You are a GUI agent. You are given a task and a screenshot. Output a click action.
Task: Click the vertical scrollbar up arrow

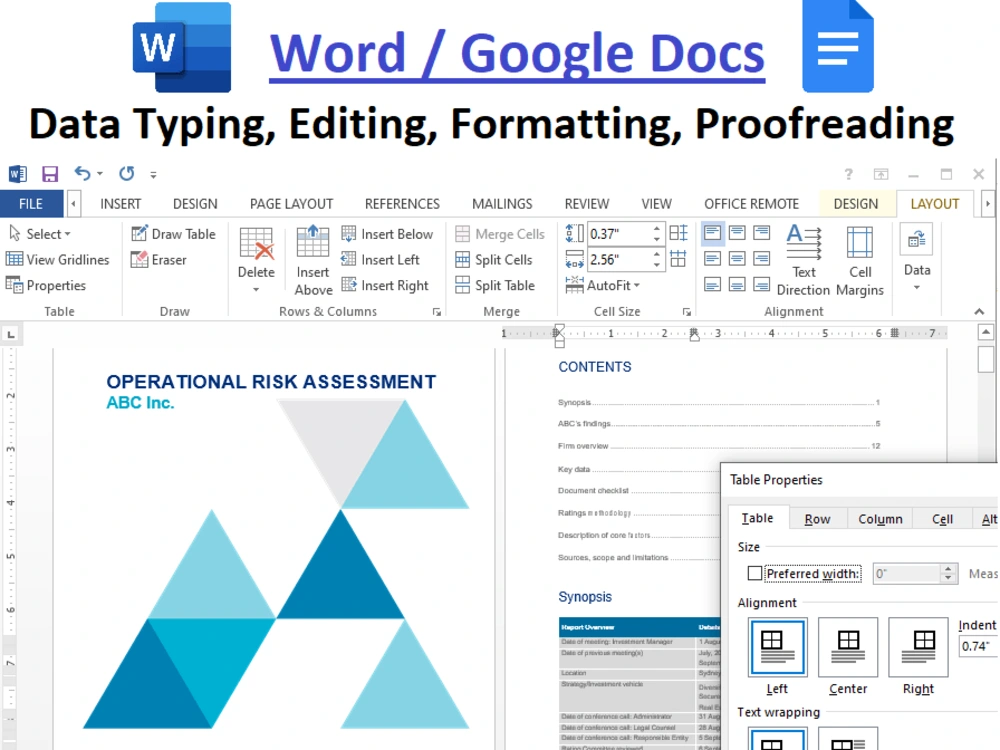coord(985,332)
